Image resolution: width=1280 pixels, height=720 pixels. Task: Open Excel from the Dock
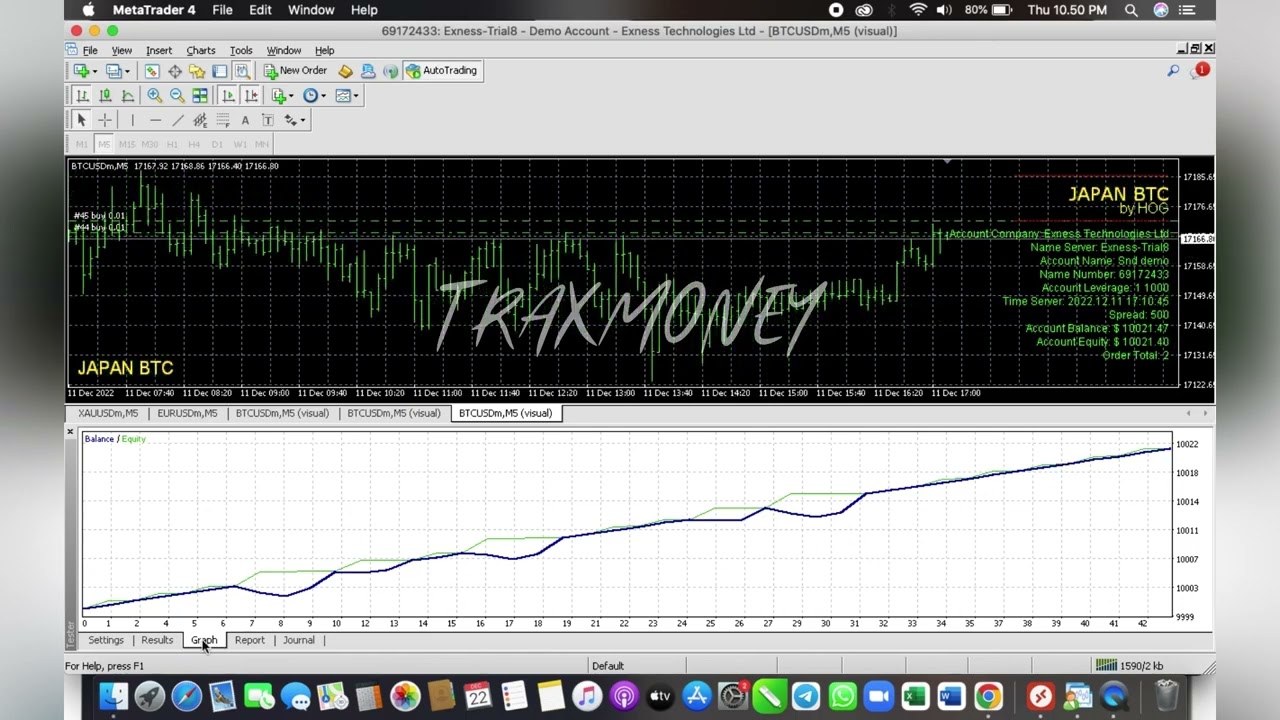(x=915, y=696)
